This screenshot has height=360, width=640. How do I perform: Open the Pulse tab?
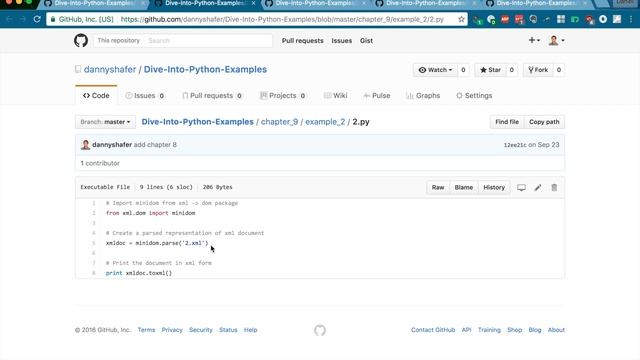[377, 96]
